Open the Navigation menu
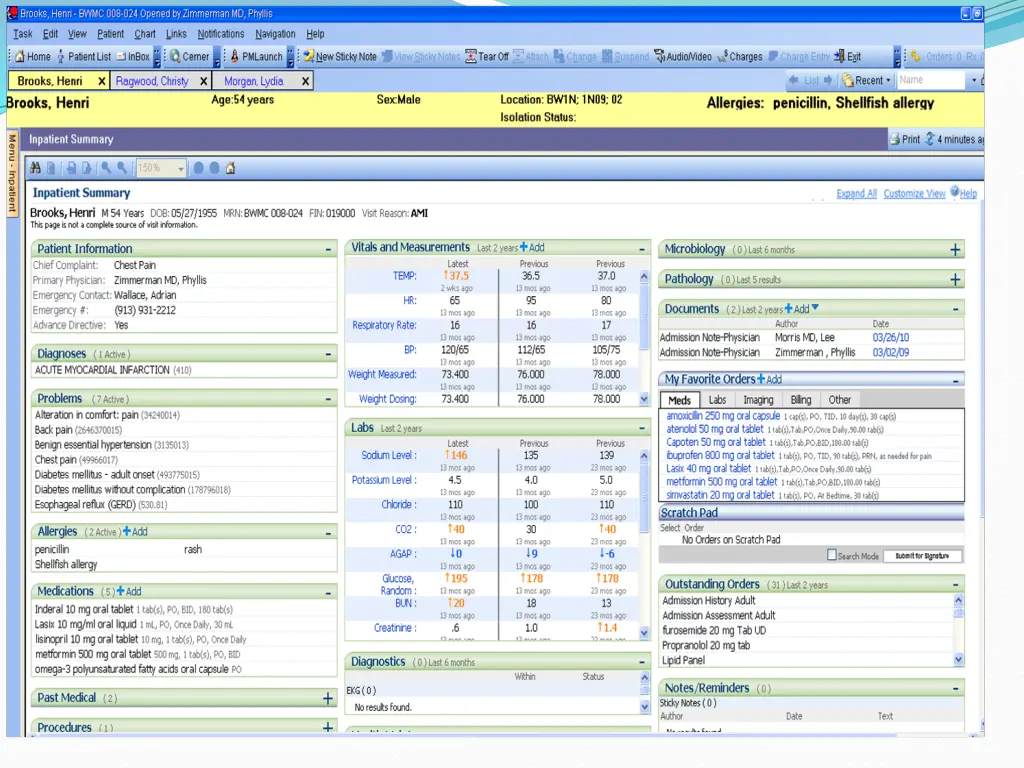The height and width of the screenshot is (768, 1024). (275, 34)
